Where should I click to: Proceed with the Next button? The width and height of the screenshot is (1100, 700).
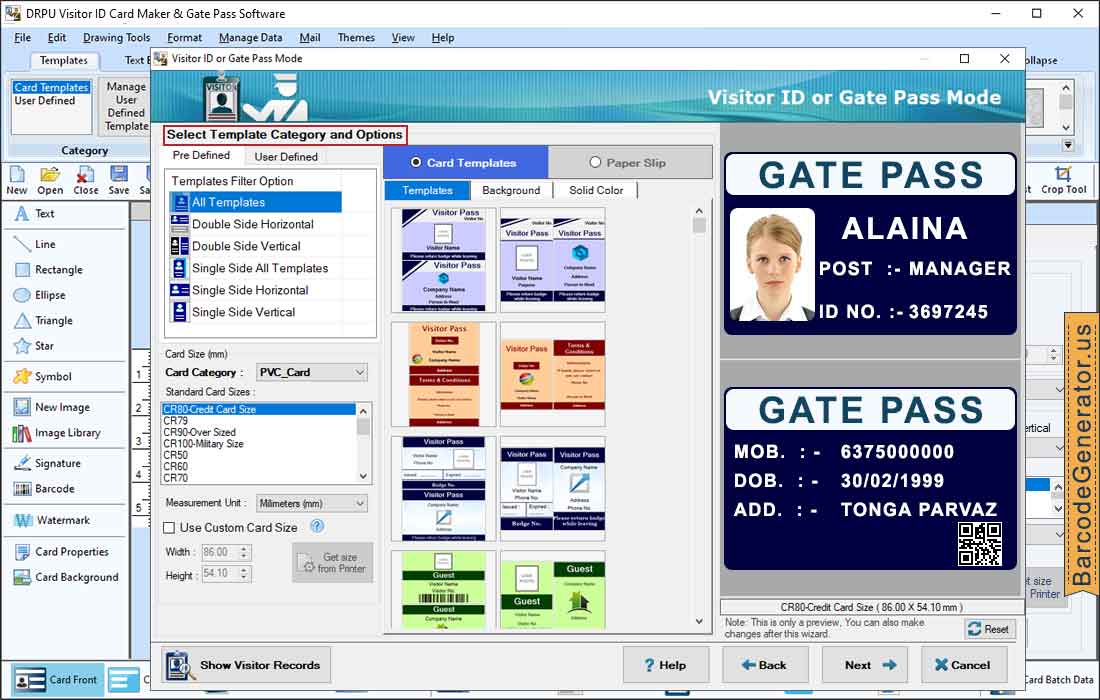(x=864, y=665)
